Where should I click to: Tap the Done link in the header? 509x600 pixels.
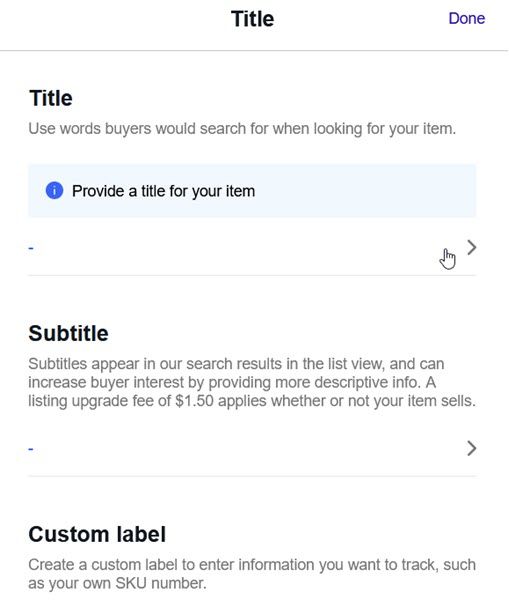point(467,18)
